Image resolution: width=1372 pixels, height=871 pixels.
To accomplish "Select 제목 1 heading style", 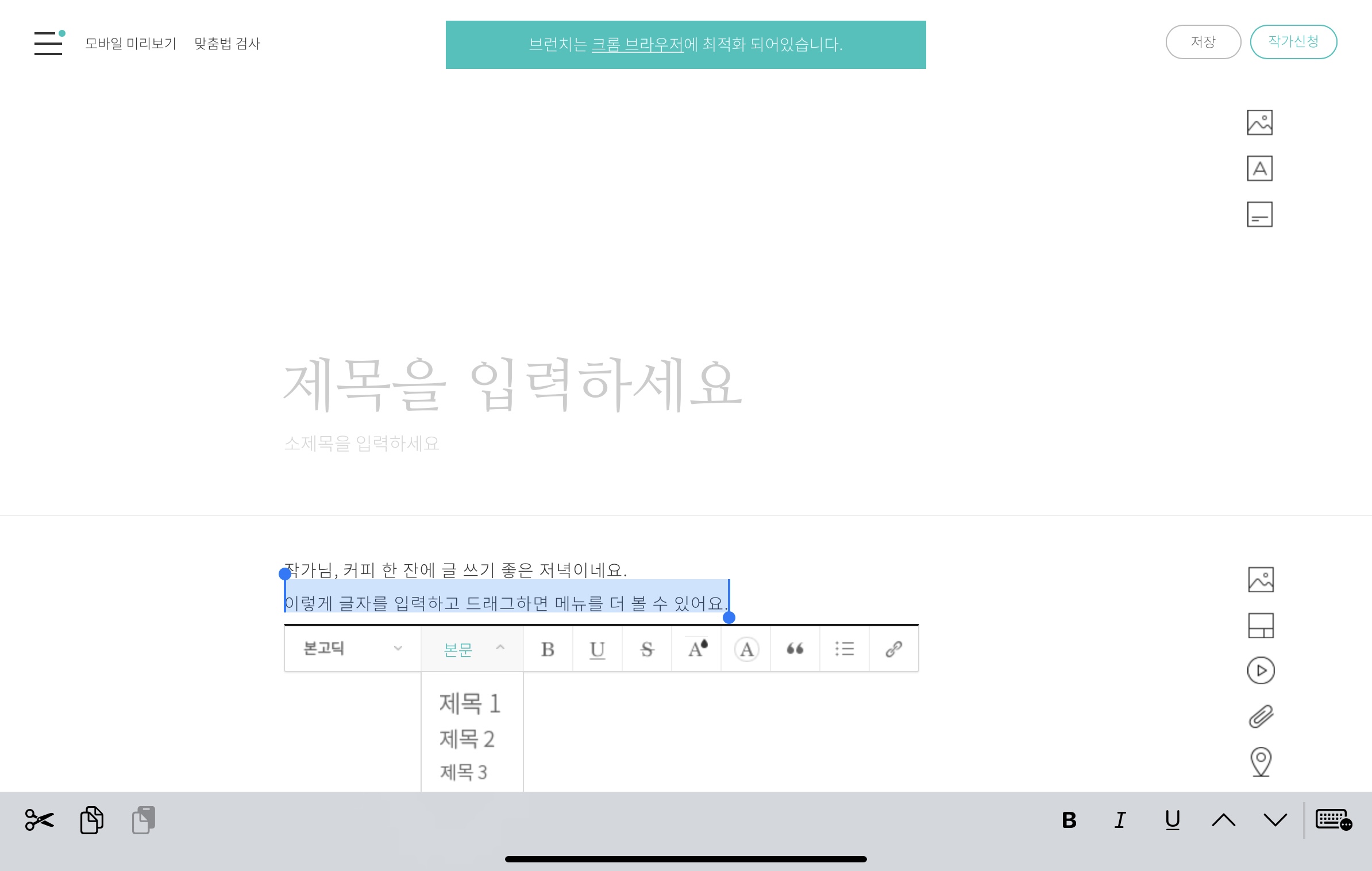I will coord(470,703).
